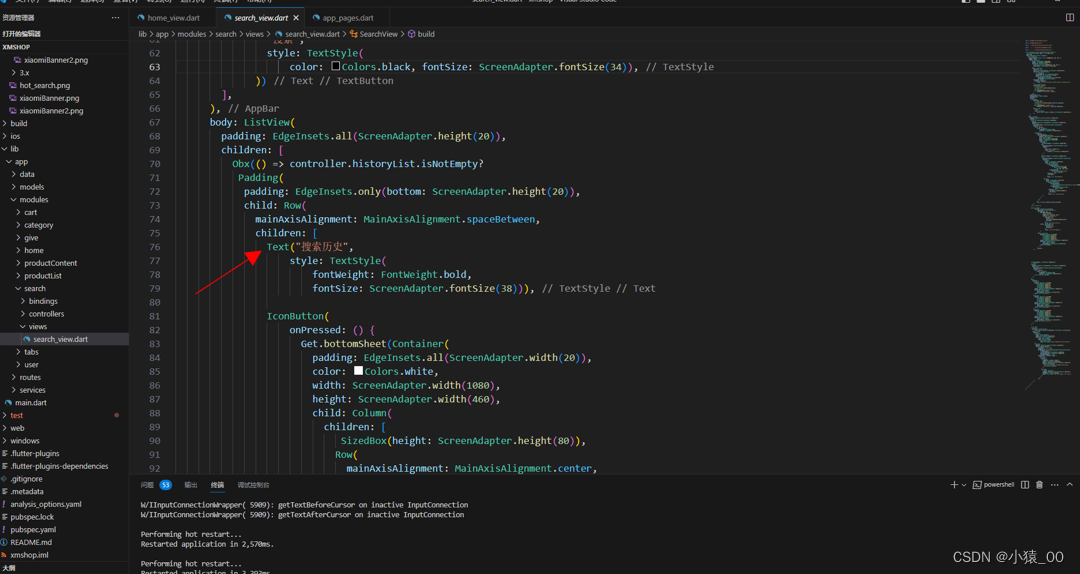Open the Explorer panel more actions menu

(115, 18)
